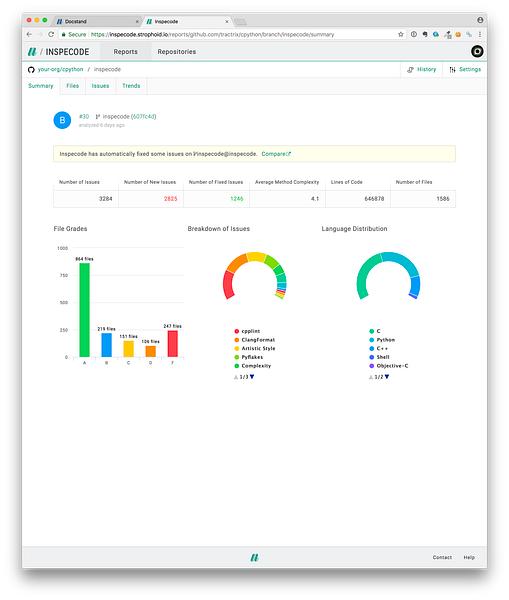509x600 pixels.
Task: Open the user avatar menu in header
Action: 477,51
